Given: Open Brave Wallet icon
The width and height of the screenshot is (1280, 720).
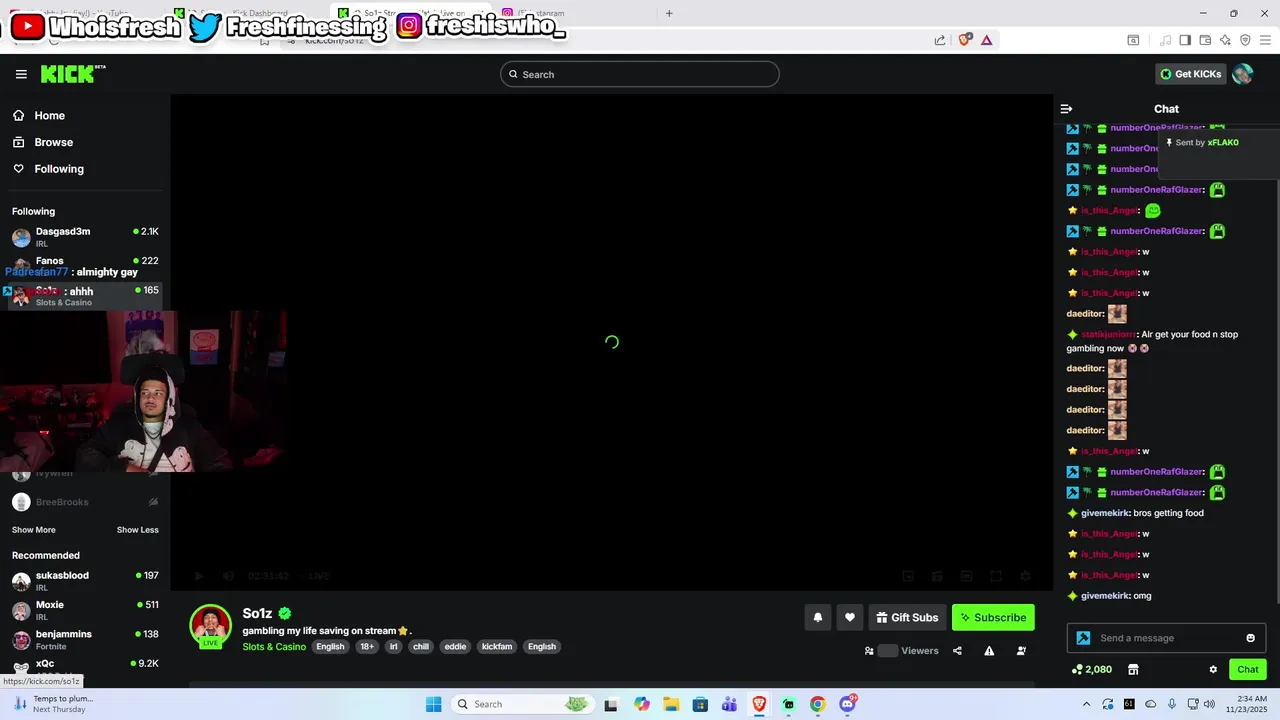Looking at the screenshot, I should pos(1205,40).
